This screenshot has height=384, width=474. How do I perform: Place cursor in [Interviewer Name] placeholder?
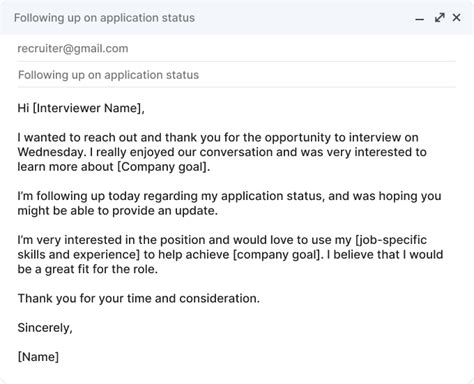(x=87, y=108)
